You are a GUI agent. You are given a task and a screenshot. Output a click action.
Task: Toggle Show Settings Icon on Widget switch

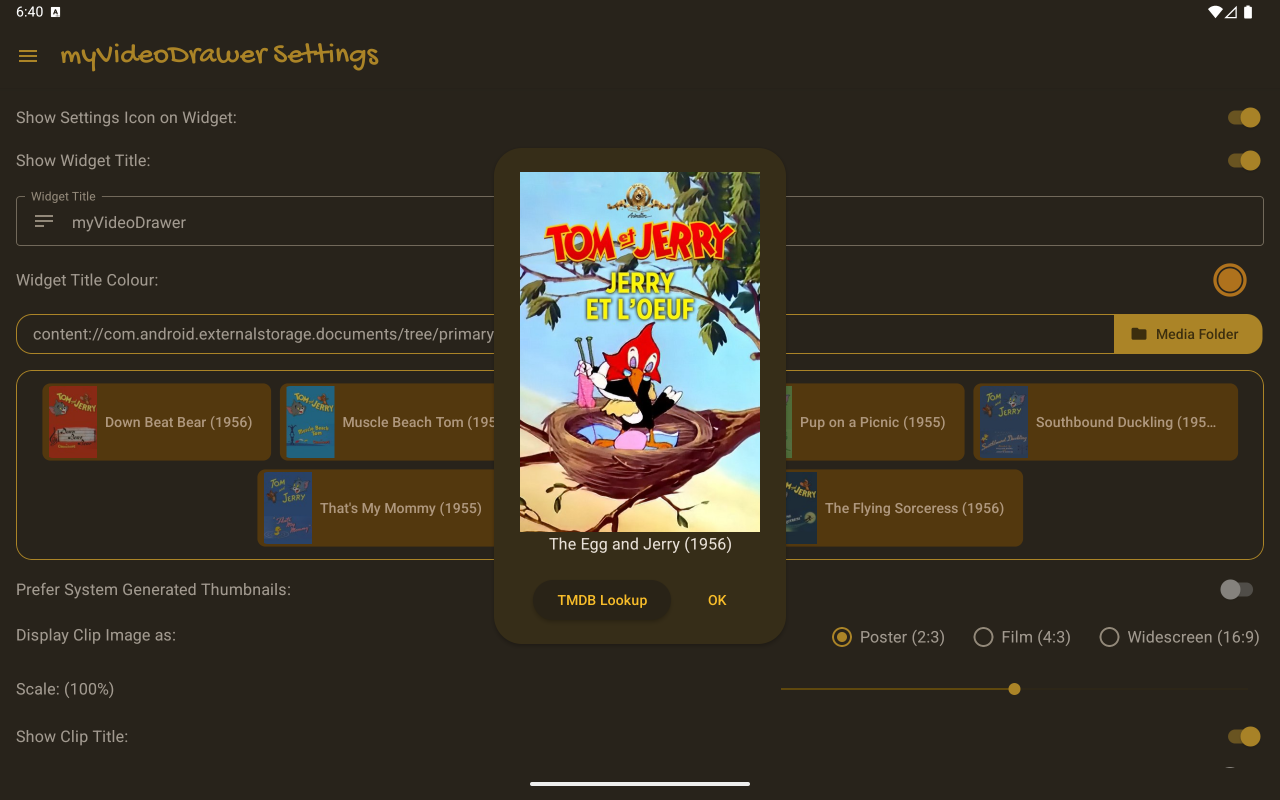tap(1244, 118)
